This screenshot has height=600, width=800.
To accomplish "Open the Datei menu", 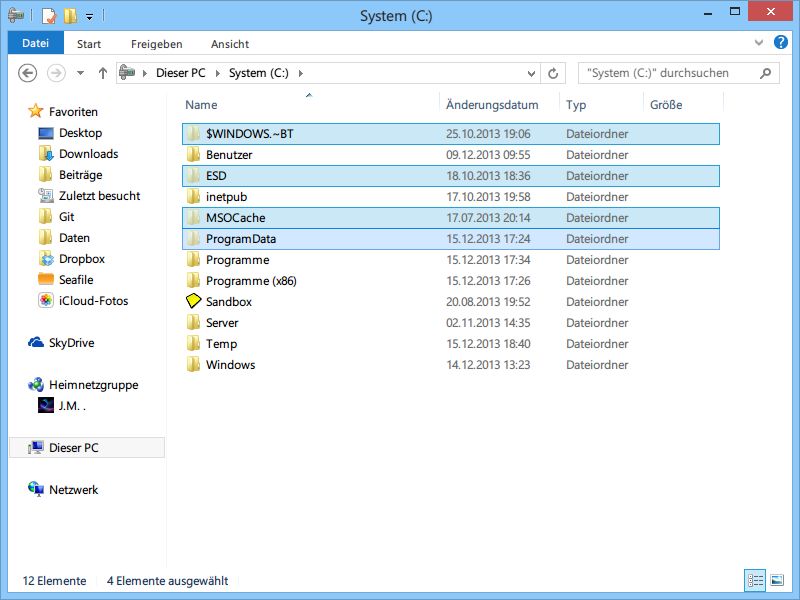I will [x=36, y=43].
